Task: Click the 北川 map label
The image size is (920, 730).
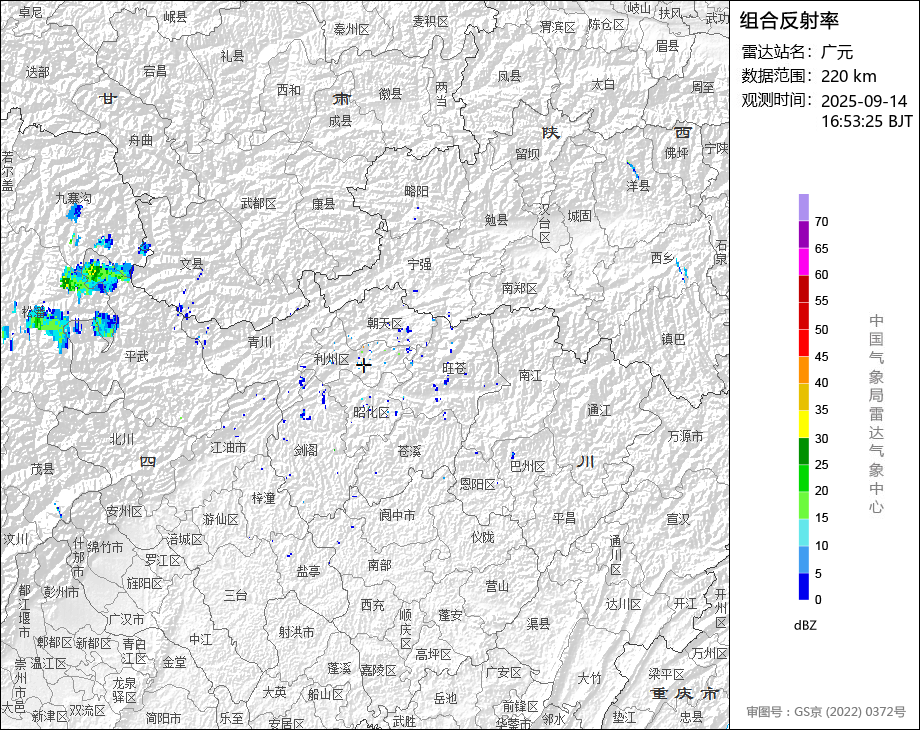Action: pos(122,439)
